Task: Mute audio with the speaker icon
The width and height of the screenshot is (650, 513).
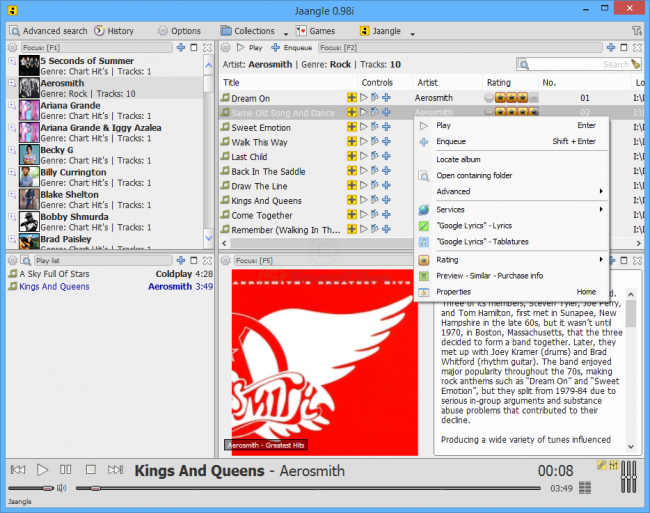Action: click(x=62, y=488)
